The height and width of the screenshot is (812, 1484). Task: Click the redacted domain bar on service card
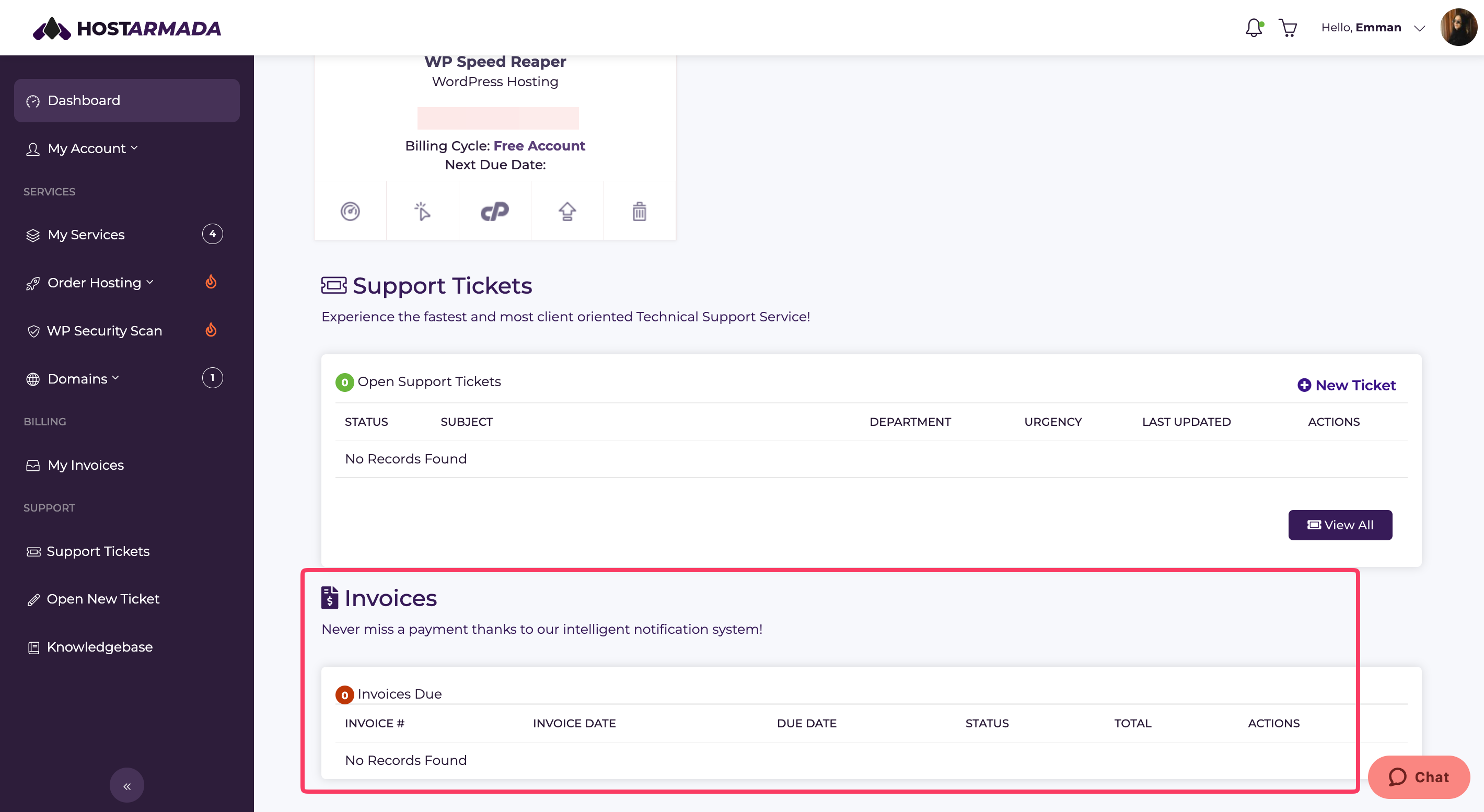tap(498, 118)
